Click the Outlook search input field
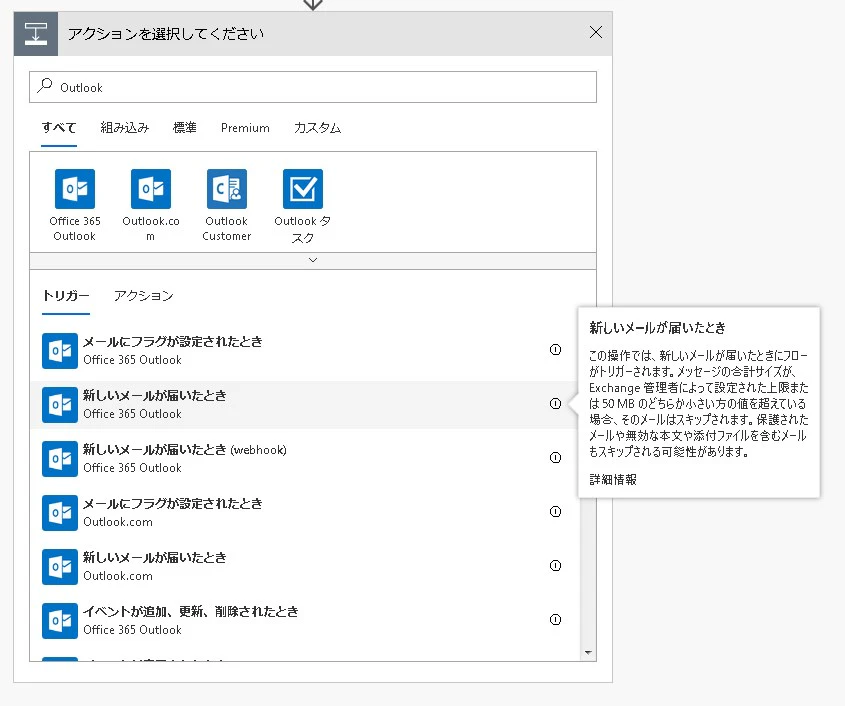The image size is (845, 706). (313, 87)
